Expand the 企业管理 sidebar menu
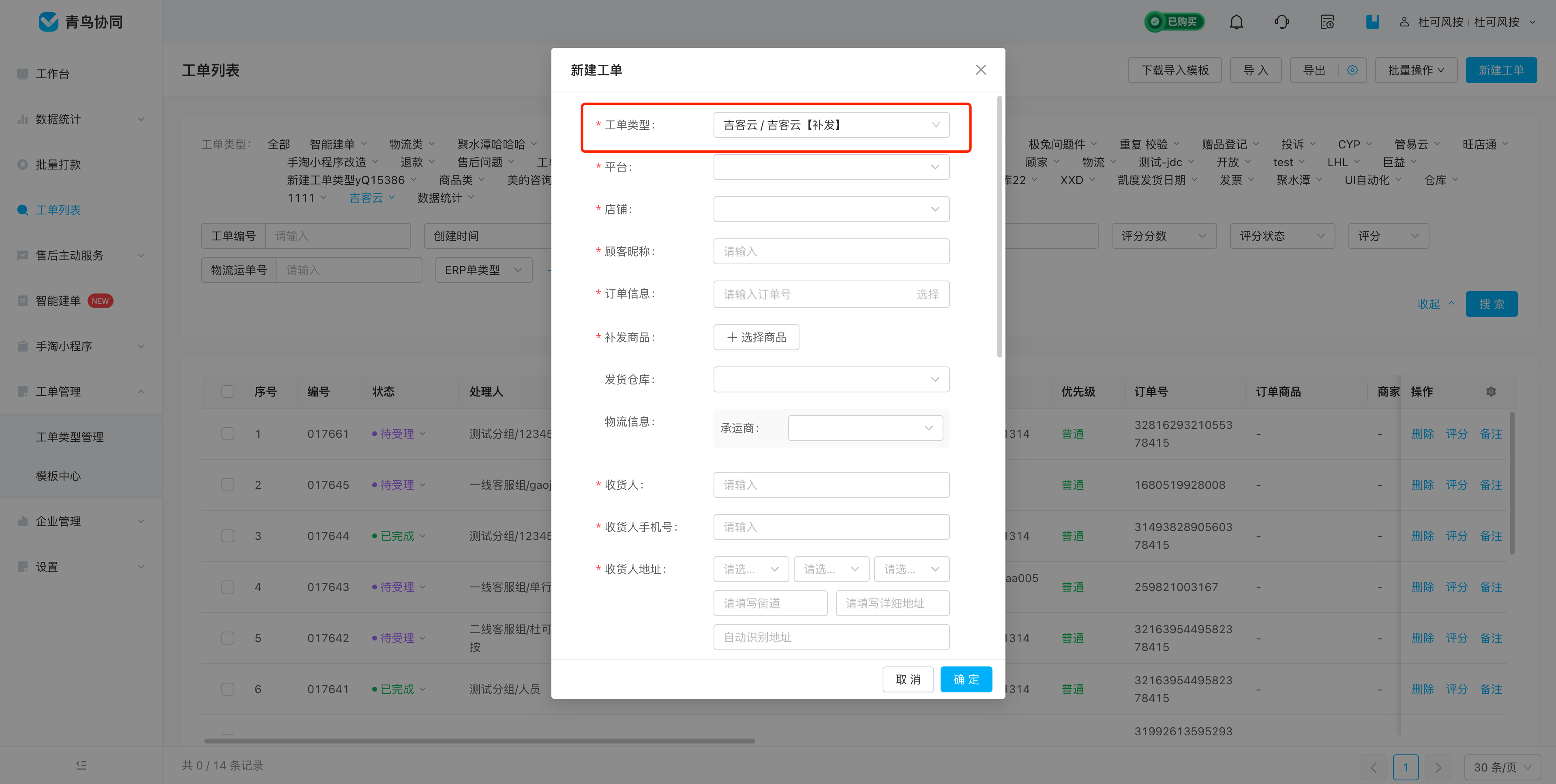The image size is (1556, 784). (x=81, y=521)
